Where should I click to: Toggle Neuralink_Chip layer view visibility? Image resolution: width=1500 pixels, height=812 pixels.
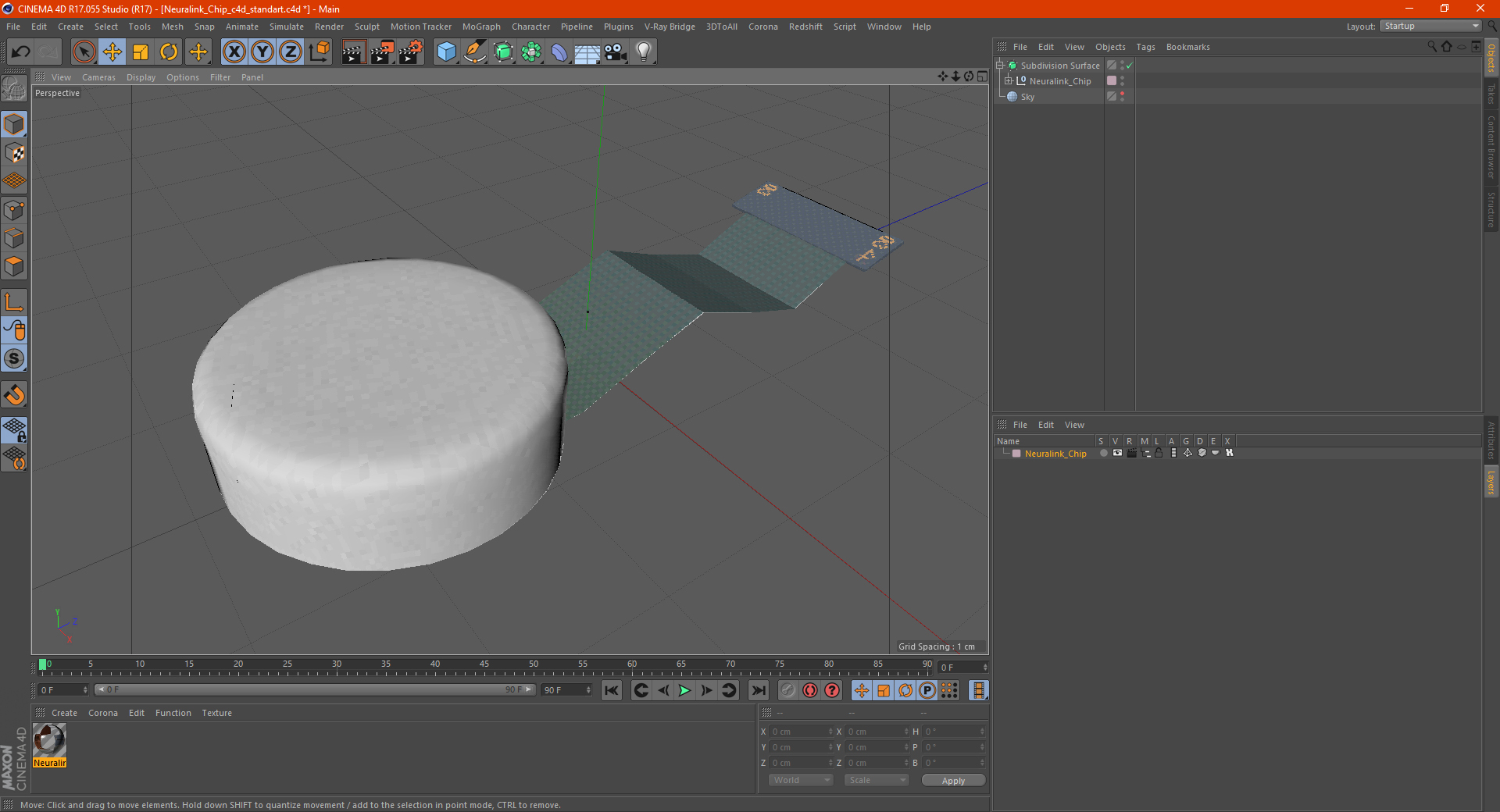coord(1117,453)
